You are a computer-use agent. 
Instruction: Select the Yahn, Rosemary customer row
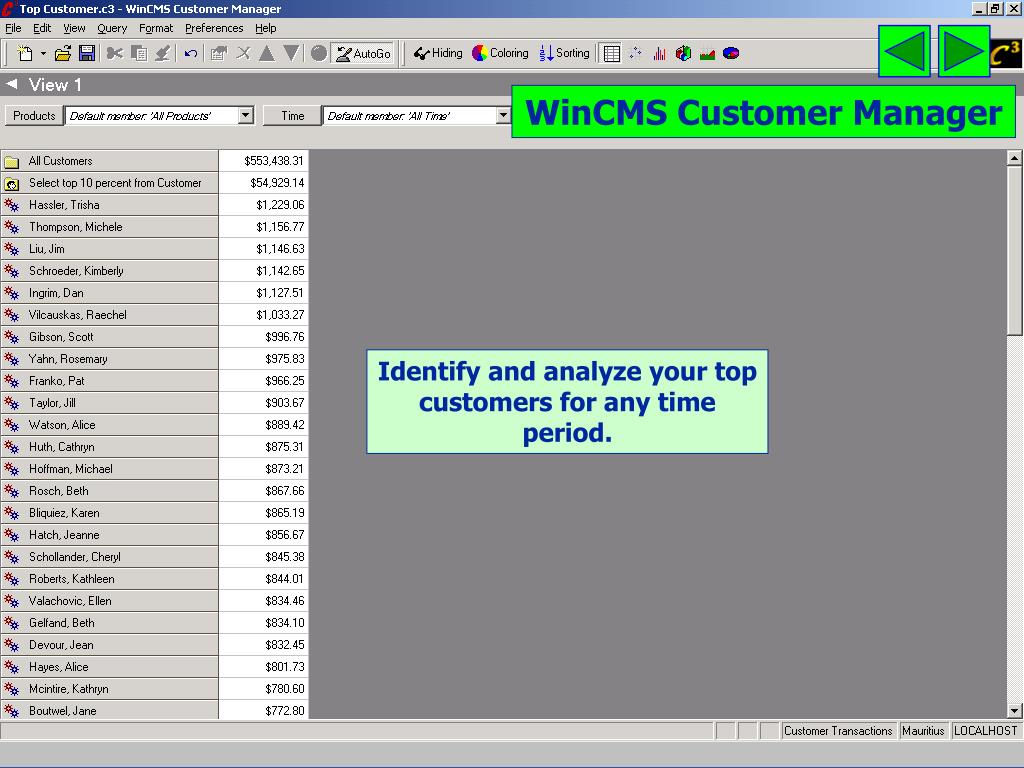pyautogui.click(x=109, y=359)
